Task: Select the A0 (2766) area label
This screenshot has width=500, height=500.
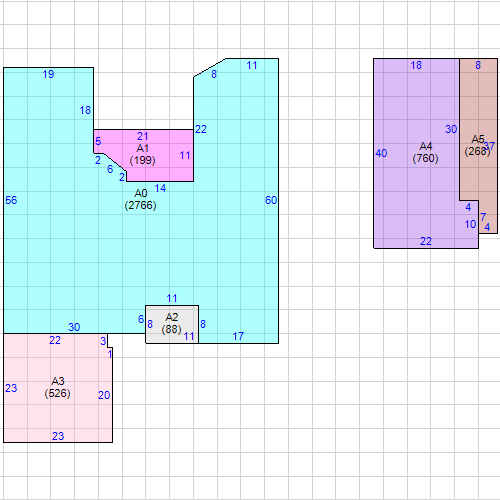Action: (x=140, y=199)
